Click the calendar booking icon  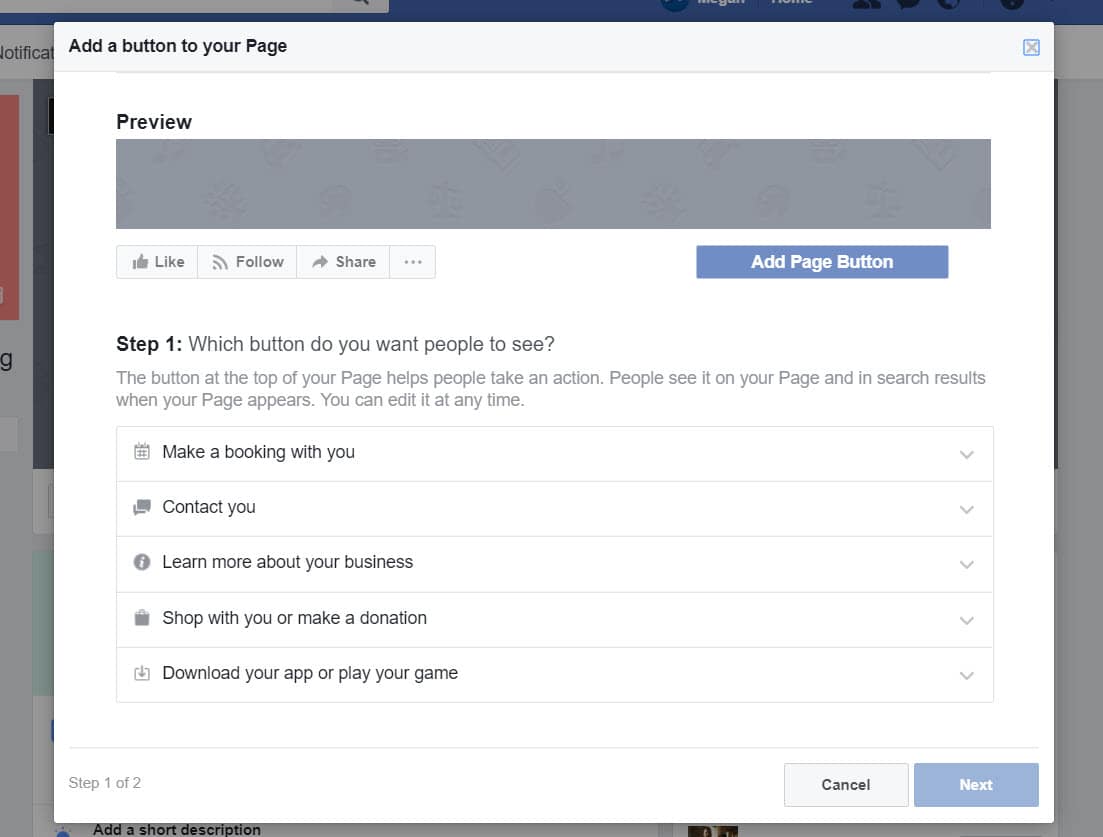(142, 452)
